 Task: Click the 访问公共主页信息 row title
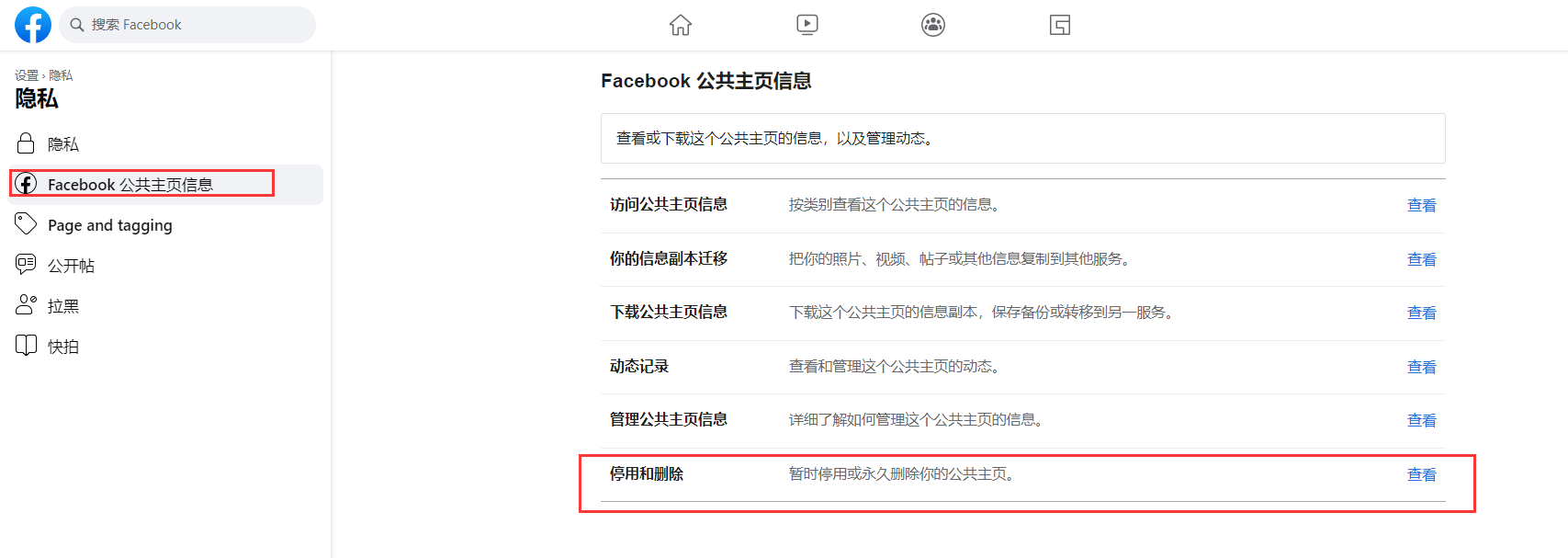point(669,204)
